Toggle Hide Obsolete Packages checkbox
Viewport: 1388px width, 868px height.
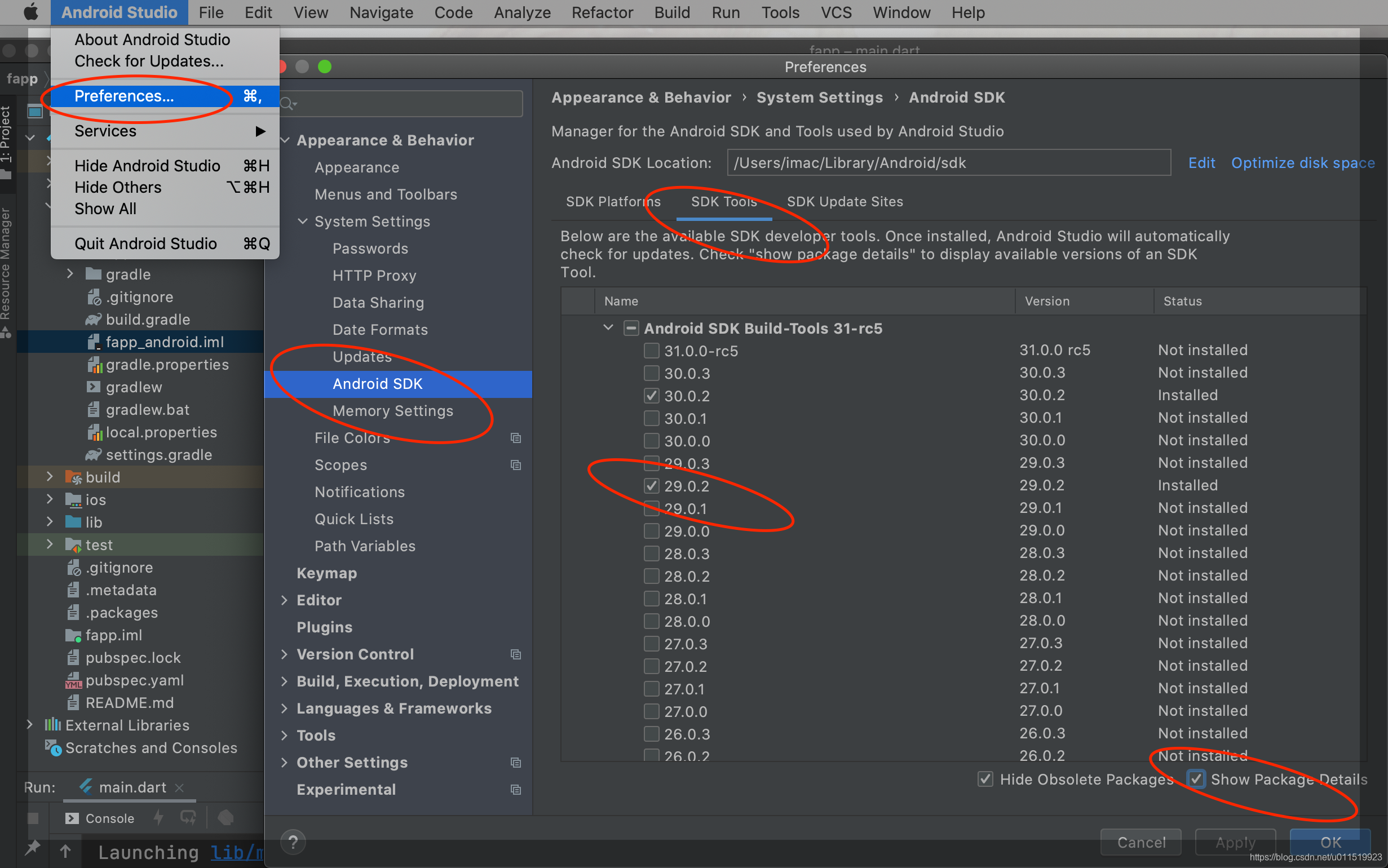point(985,779)
